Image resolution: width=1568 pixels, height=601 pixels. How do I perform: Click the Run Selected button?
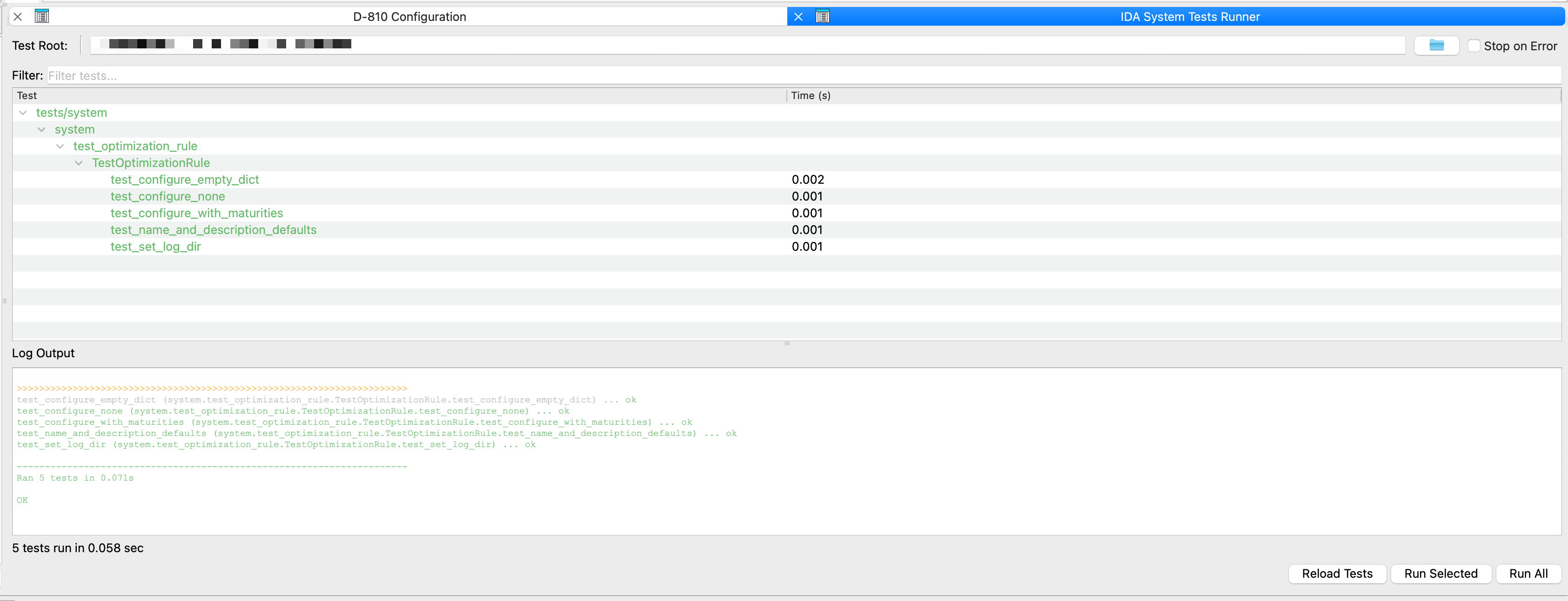(x=1440, y=573)
